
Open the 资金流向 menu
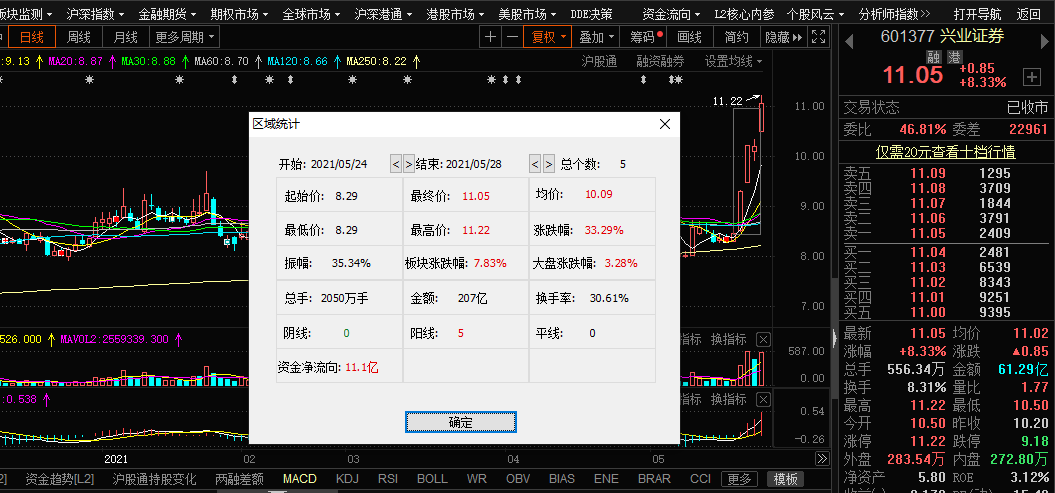(x=673, y=14)
